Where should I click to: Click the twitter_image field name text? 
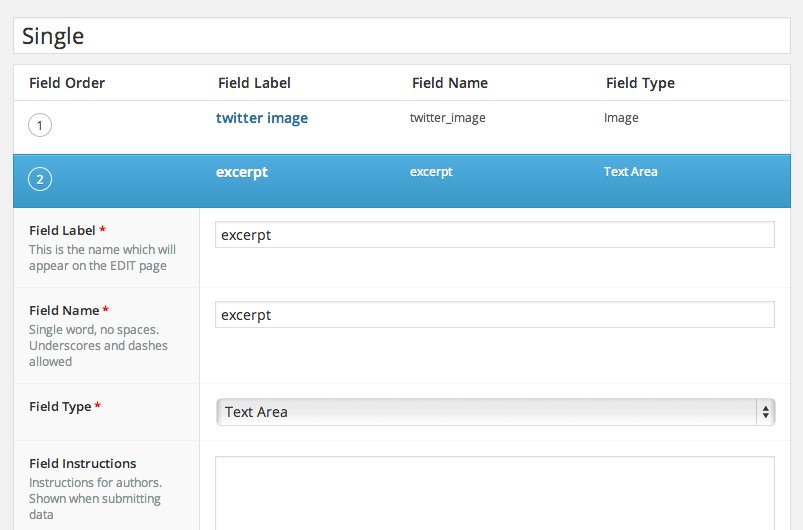click(x=447, y=118)
